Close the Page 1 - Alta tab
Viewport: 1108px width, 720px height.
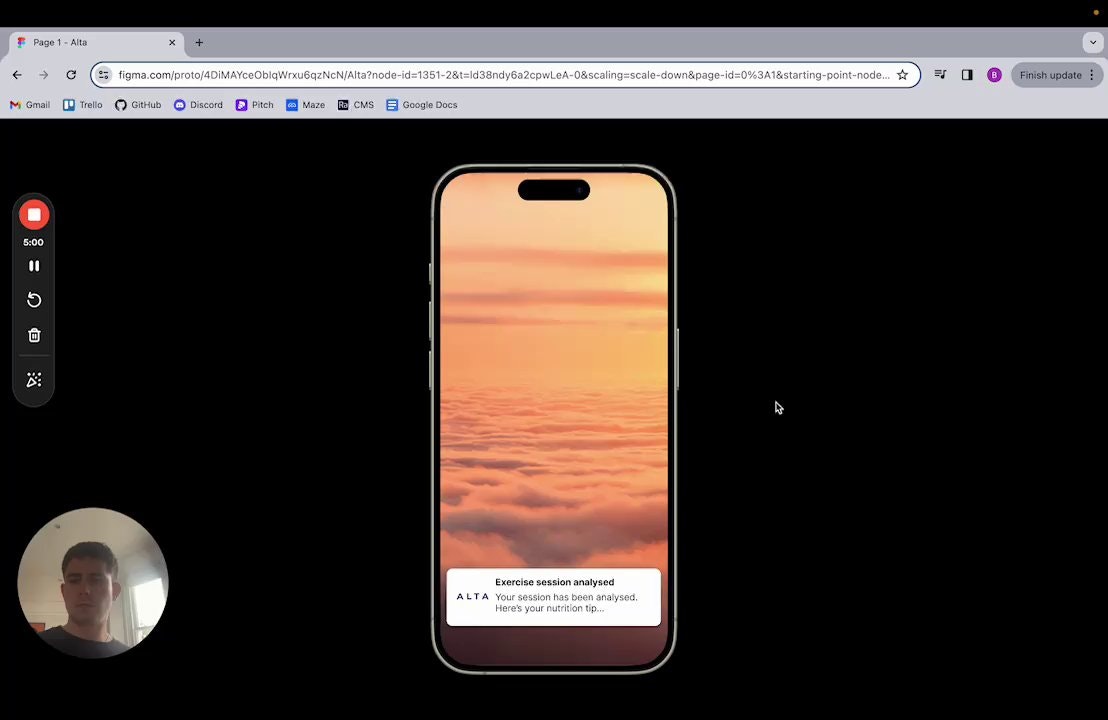172,42
